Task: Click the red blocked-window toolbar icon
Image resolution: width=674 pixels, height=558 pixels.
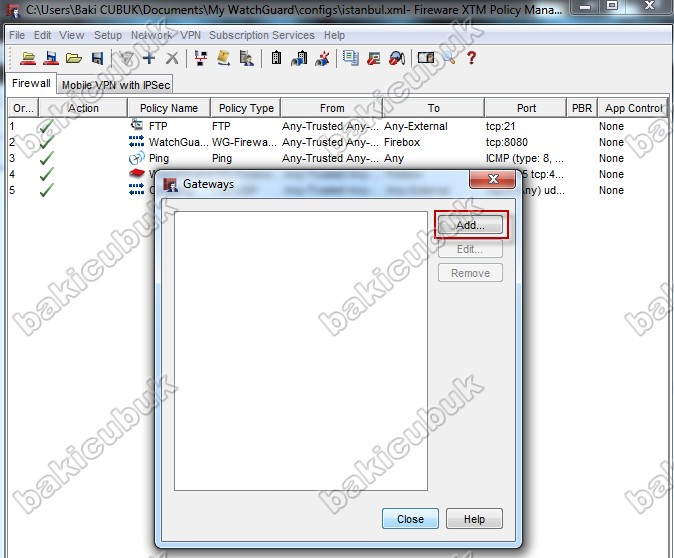Action: click(x=374, y=58)
